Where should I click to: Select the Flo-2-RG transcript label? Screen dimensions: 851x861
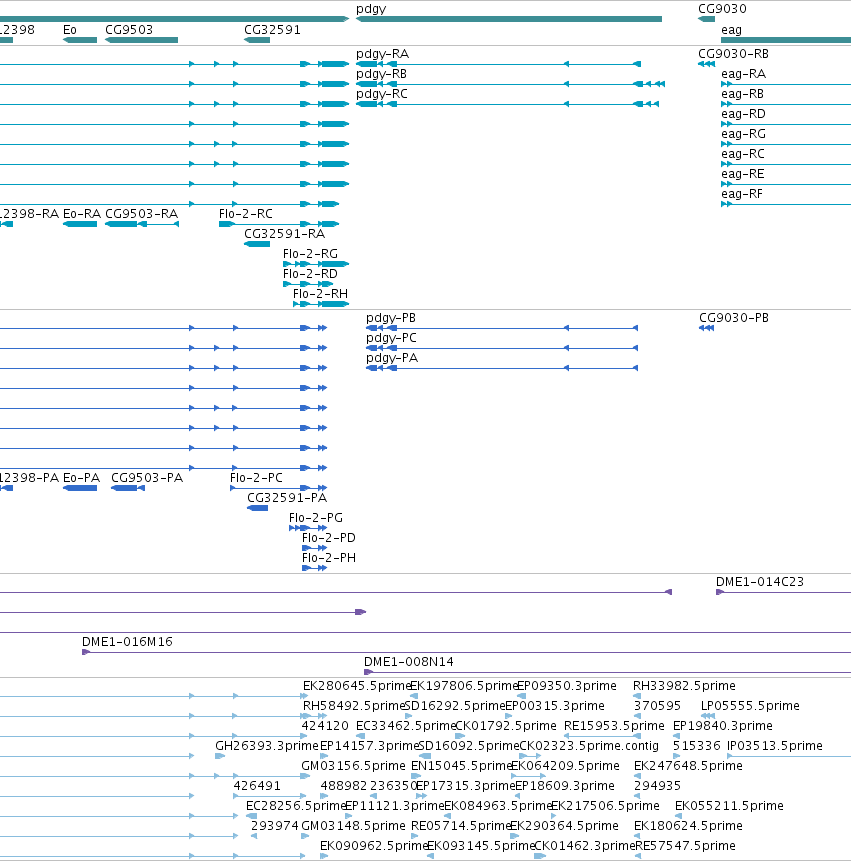click(x=310, y=254)
